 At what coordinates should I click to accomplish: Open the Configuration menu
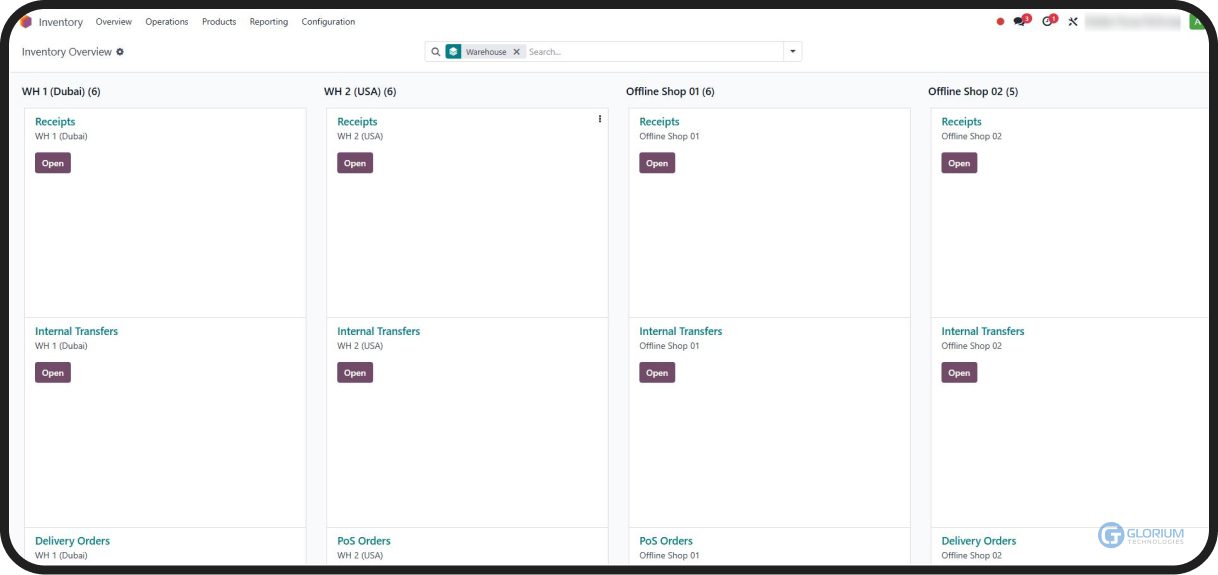[328, 22]
